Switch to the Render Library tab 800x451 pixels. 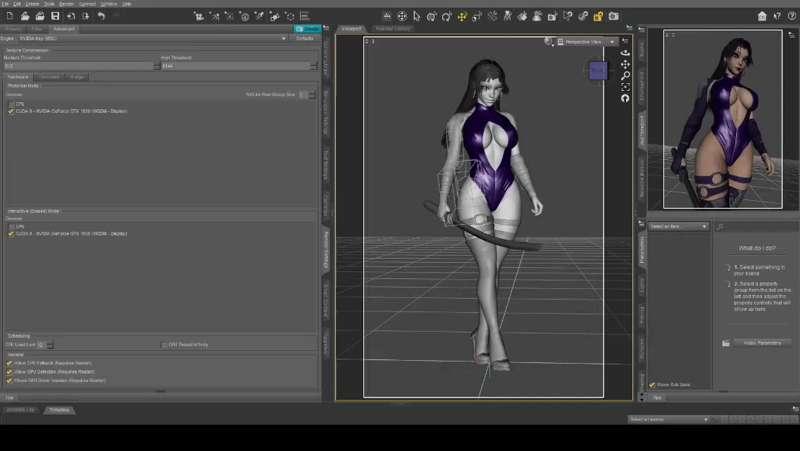[x=393, y=29]
